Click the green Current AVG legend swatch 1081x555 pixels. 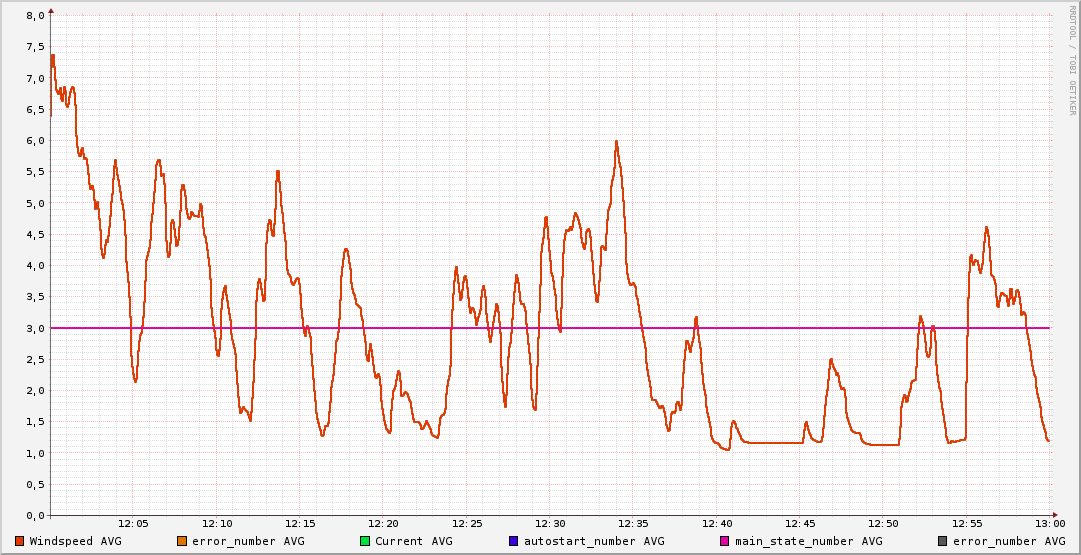[x=365, y=541]
